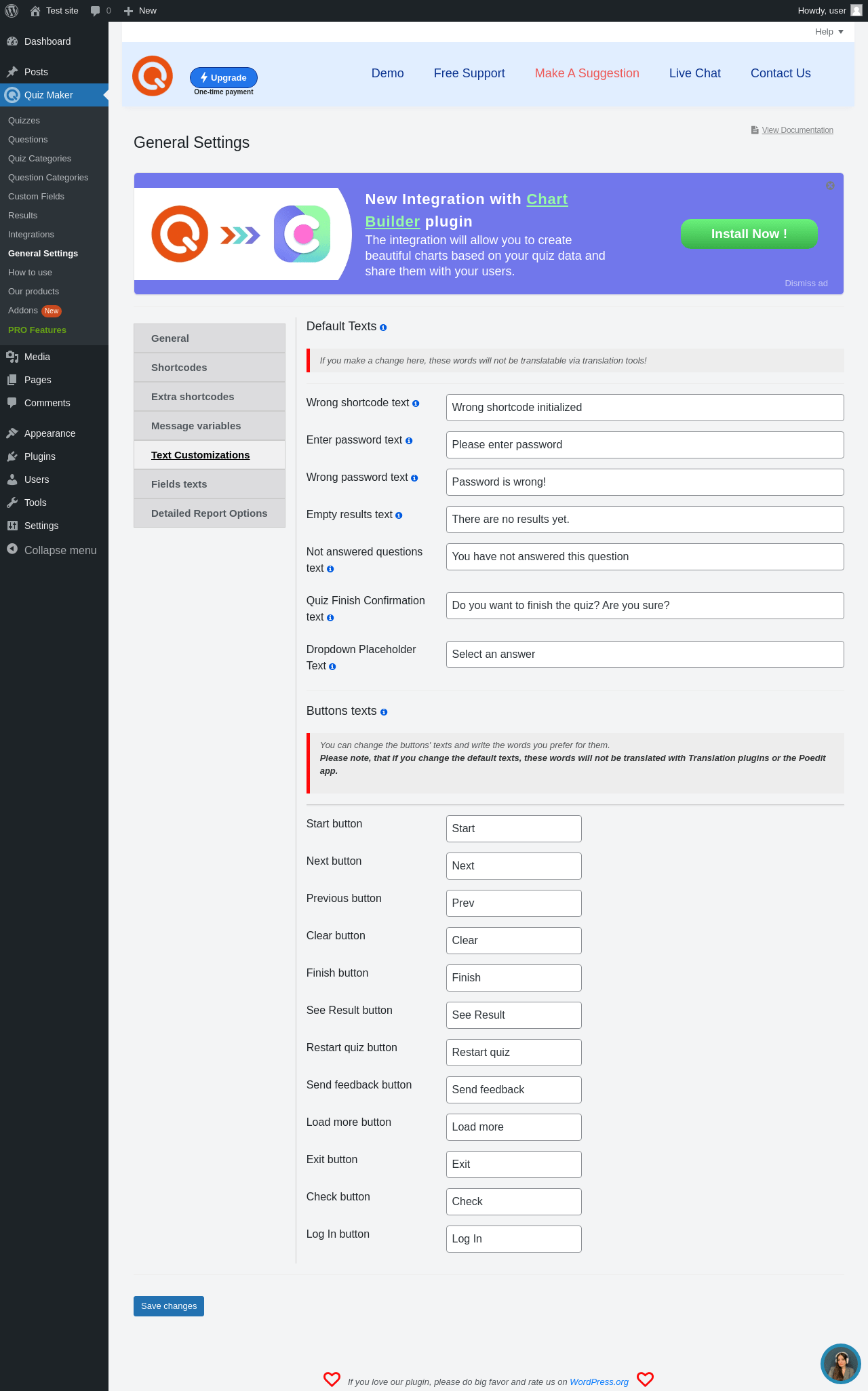Open the live chat support avatar
The width and height of the screenshot is (868, 1391).
point(840,1363)
